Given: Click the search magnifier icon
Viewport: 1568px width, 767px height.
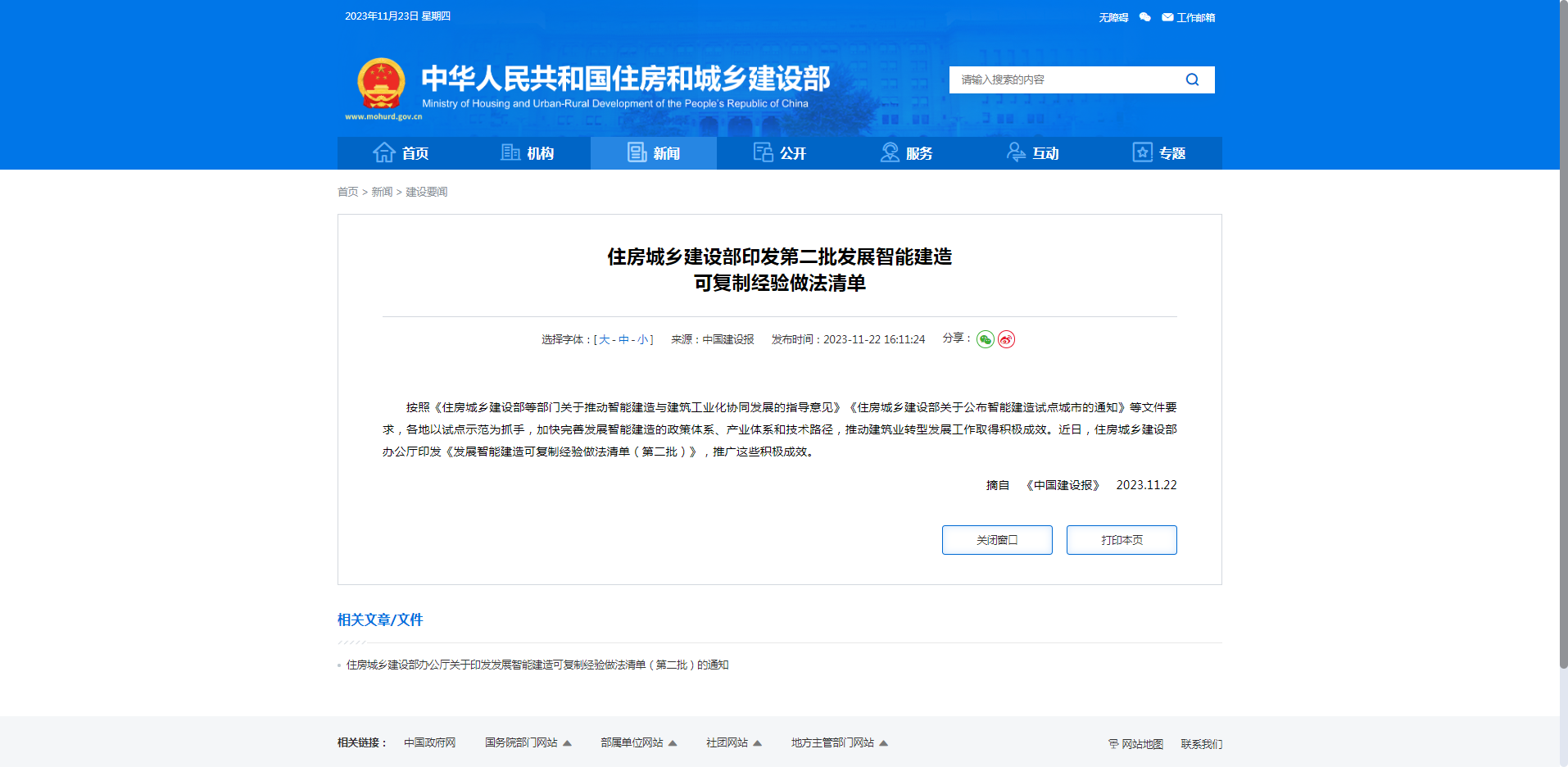Looking at the screenshot, I should tap(1192, 79).
